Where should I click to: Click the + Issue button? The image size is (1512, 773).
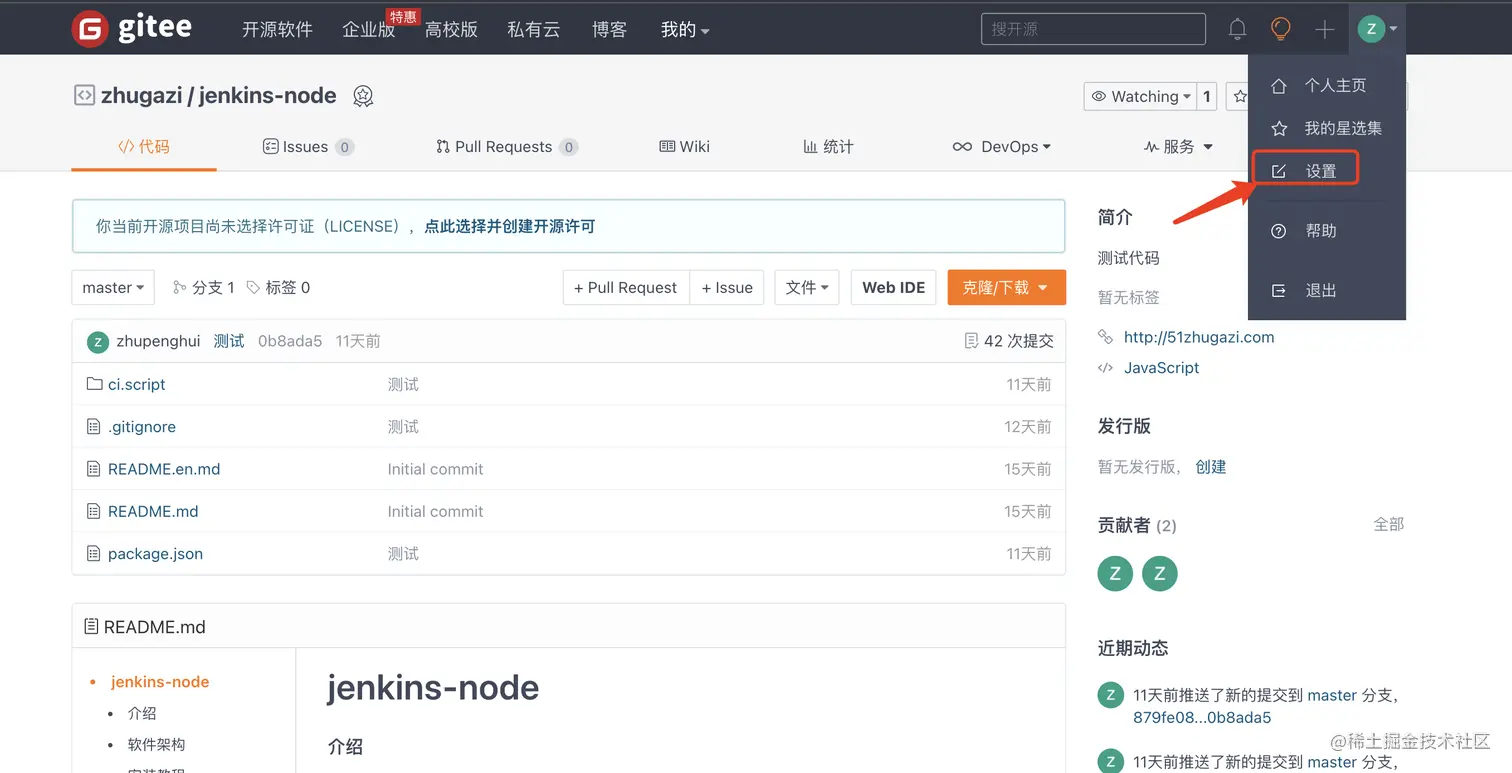(727, 287)
